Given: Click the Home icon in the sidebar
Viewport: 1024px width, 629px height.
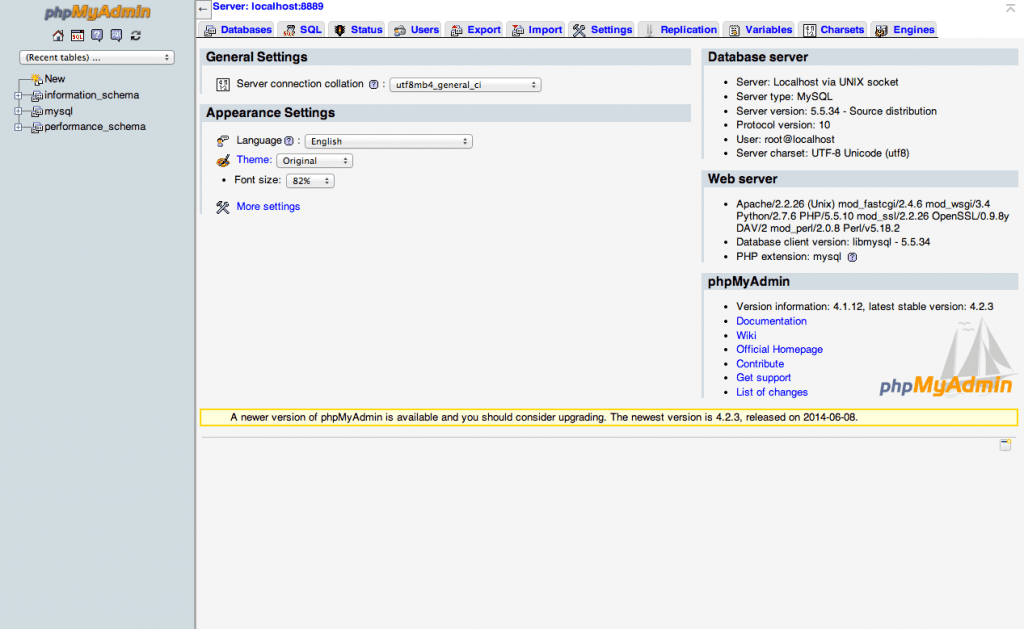Looking at the screenshot, I should point(57,35).
